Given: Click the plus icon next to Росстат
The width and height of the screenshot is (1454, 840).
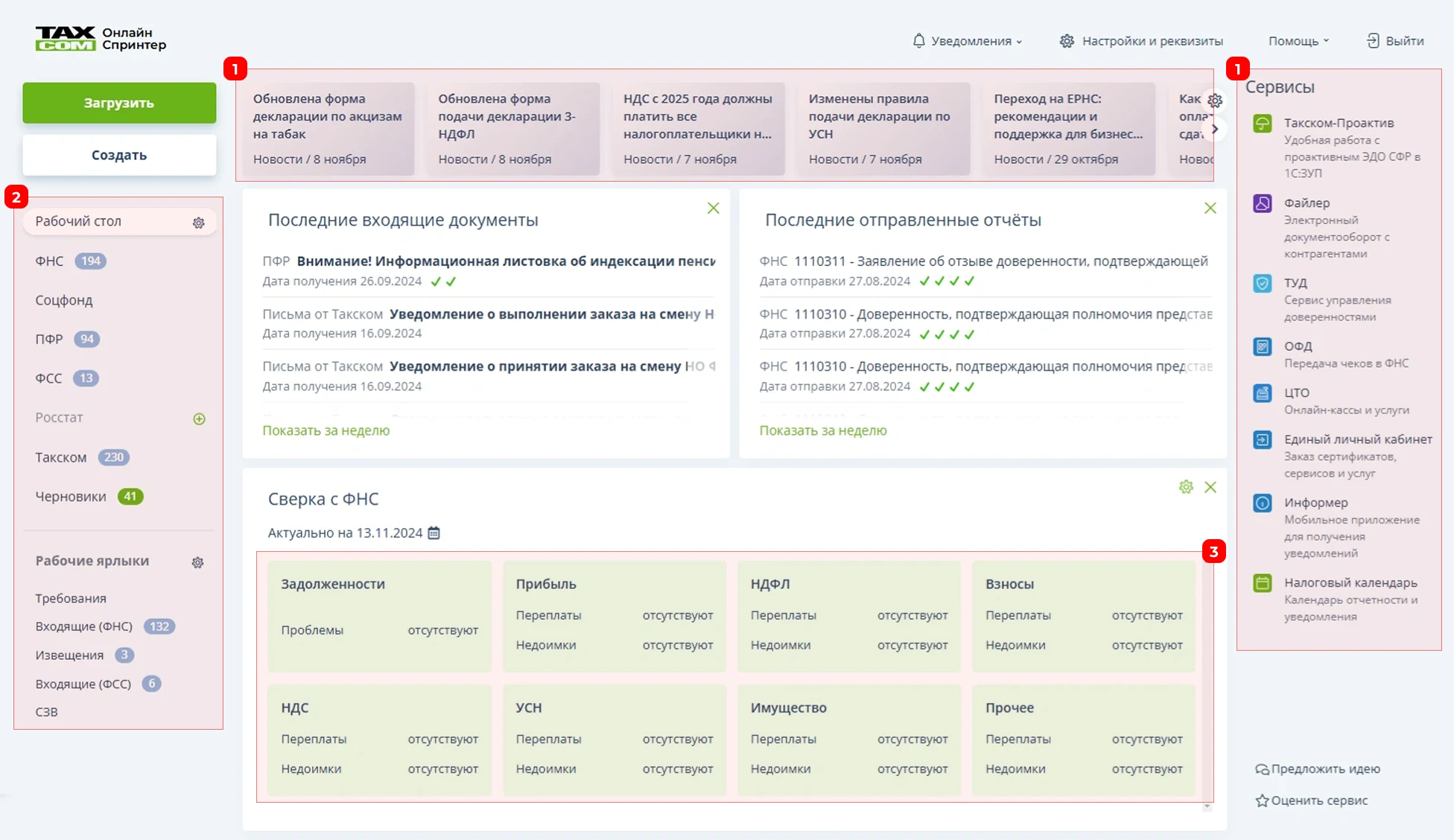Looking at the screenshot, I should pos(199,419).
